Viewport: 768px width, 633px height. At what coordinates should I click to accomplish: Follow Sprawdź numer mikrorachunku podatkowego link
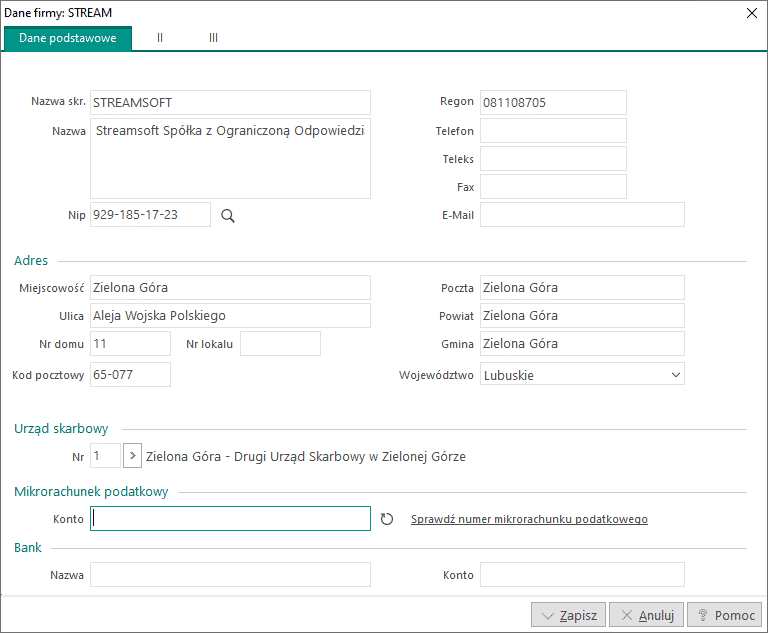(529, 519)
